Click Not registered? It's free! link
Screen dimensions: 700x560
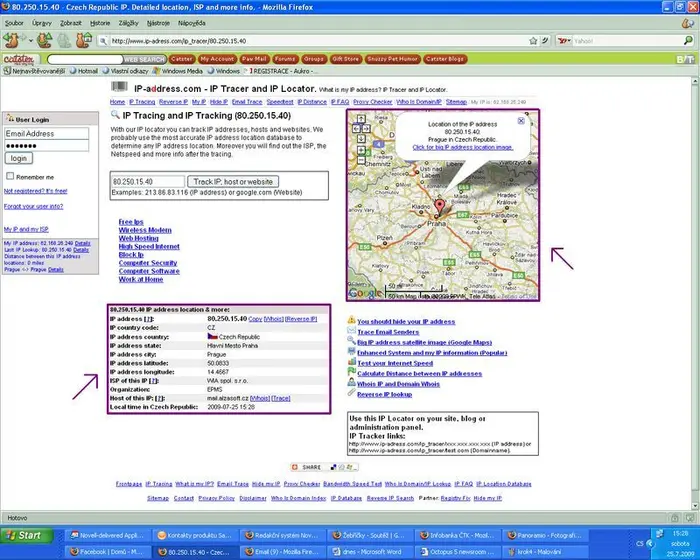(x=36, y=191)
